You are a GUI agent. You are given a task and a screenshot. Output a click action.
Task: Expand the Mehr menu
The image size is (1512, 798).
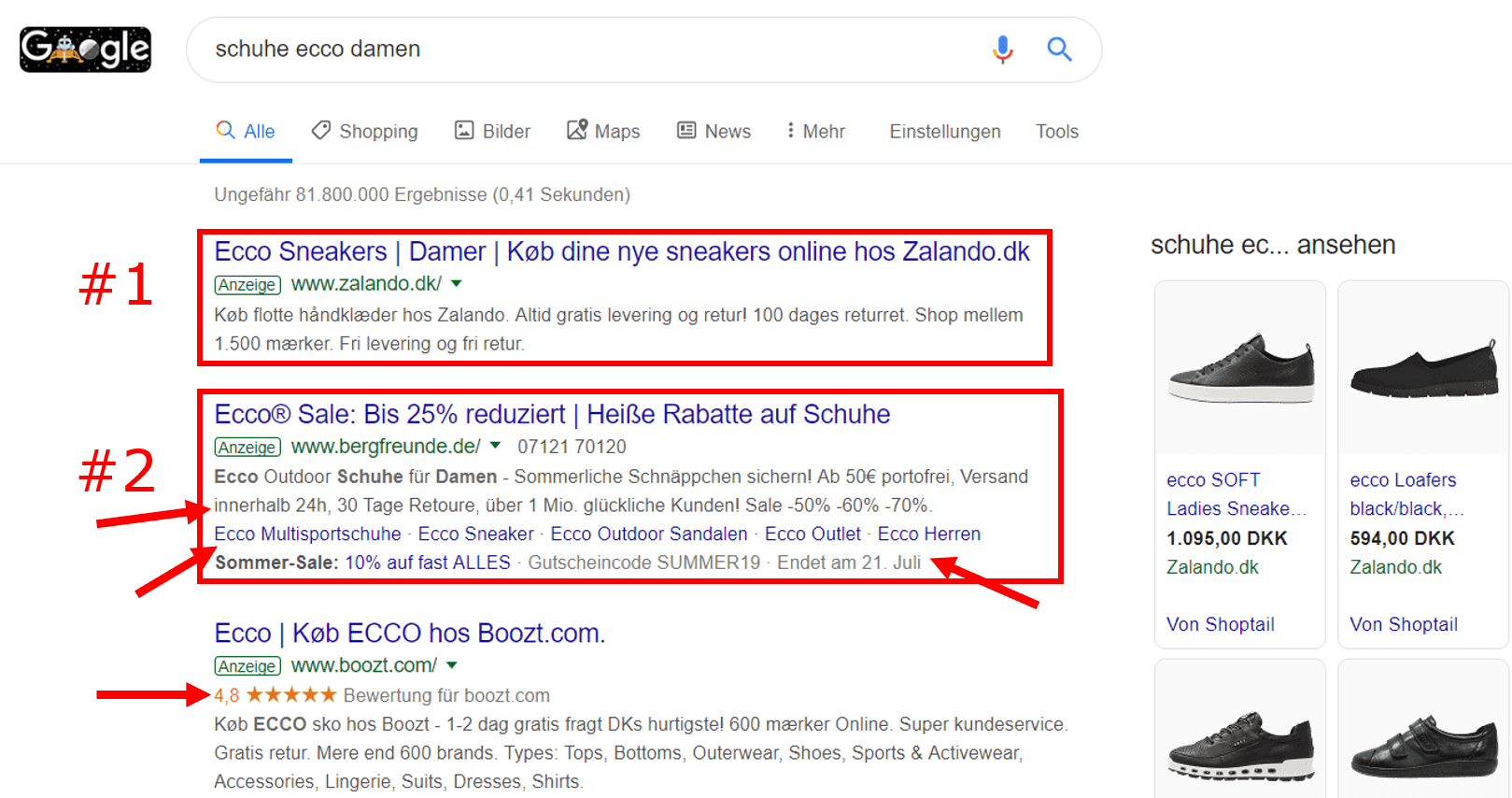815,132
